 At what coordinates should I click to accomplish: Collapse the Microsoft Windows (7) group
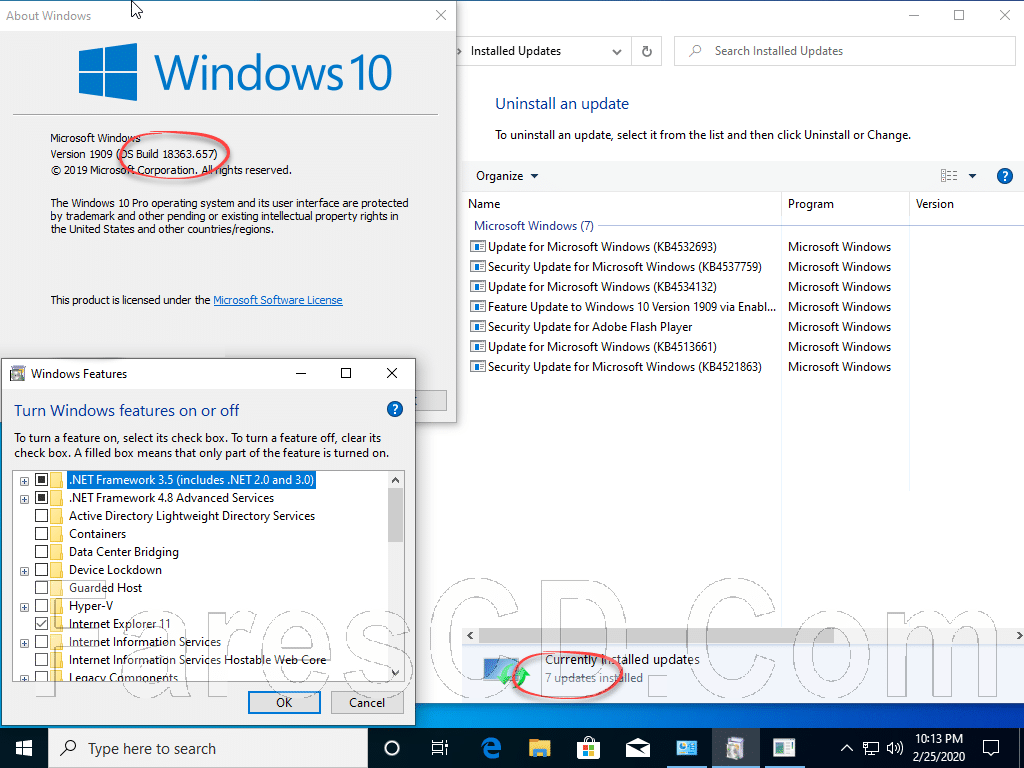pyautogui.click(x=534, y=225)
